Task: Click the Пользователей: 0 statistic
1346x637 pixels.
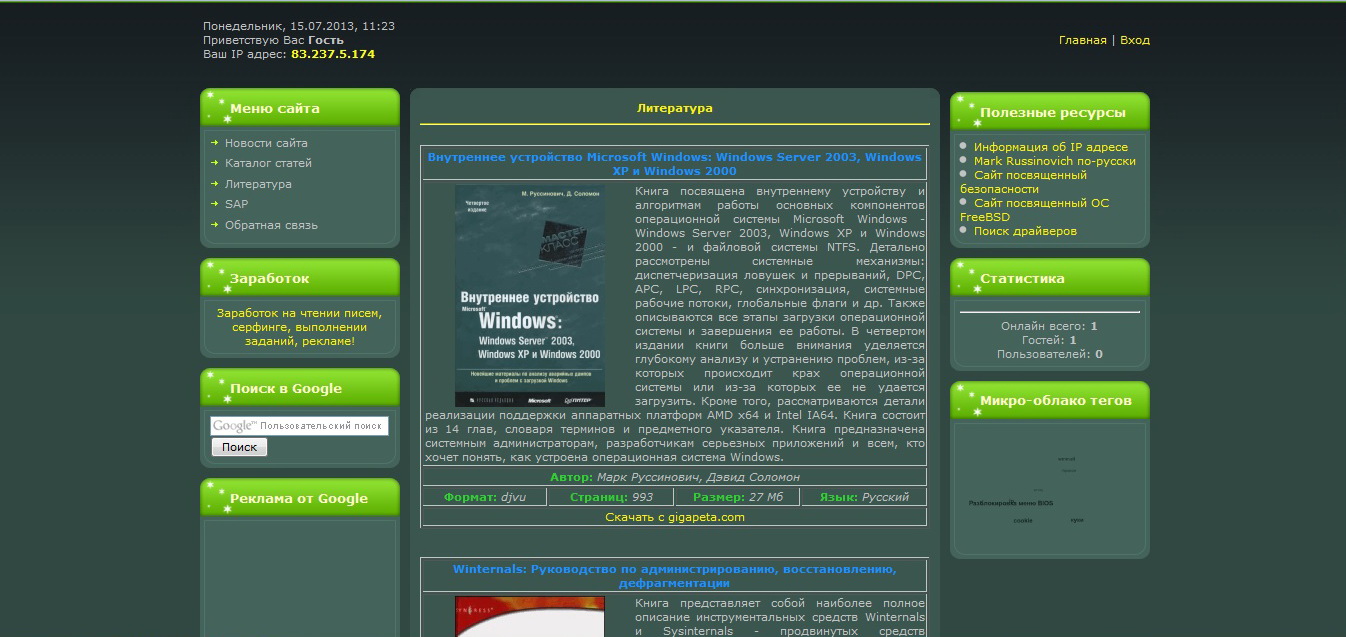Action: (x=1049, y=354)
